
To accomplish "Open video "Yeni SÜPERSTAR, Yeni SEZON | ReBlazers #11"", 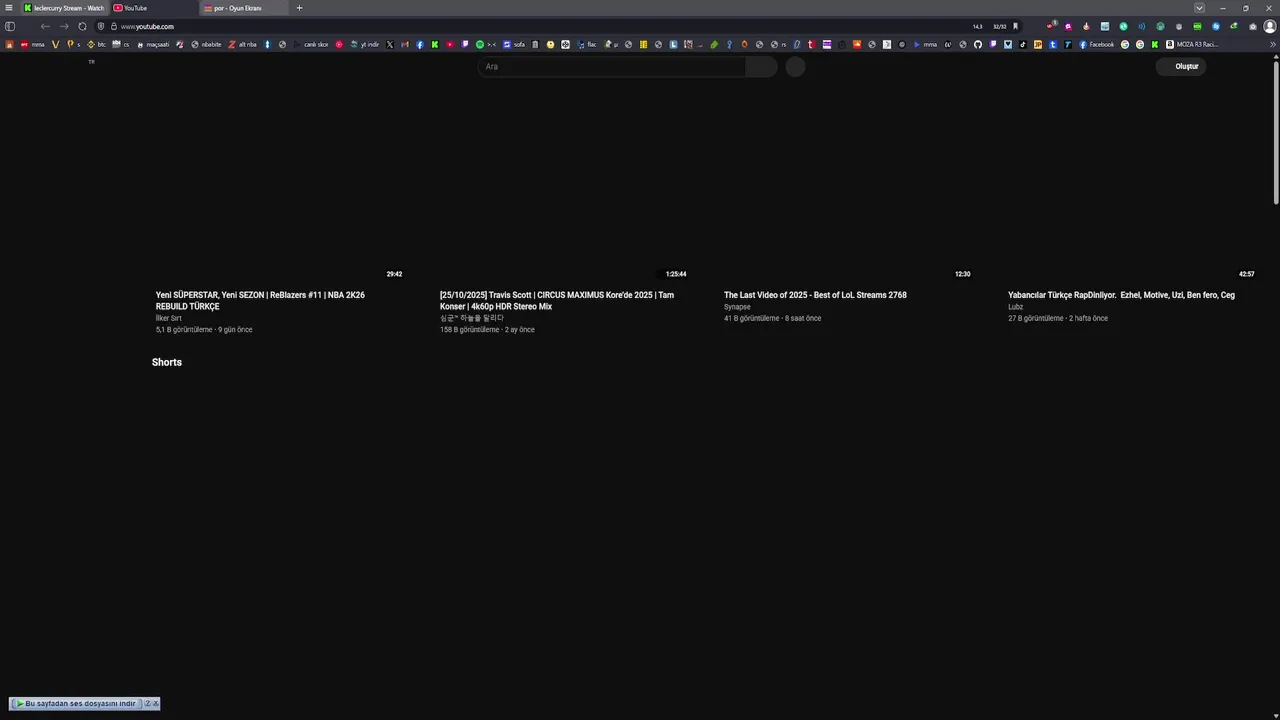I will pos(260,300).
